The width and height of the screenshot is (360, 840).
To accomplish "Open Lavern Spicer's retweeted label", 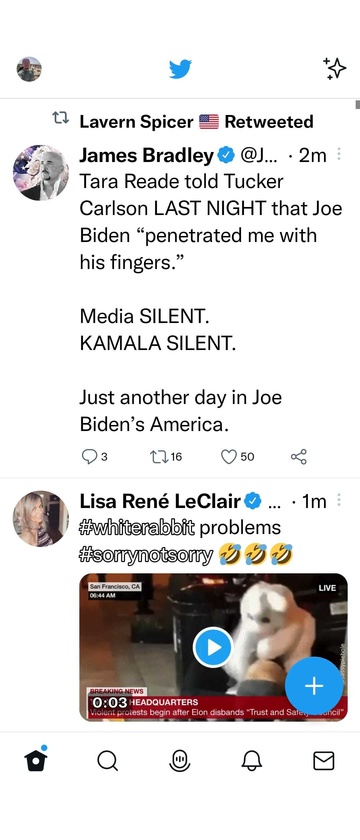I will click(x=196, y=122).
